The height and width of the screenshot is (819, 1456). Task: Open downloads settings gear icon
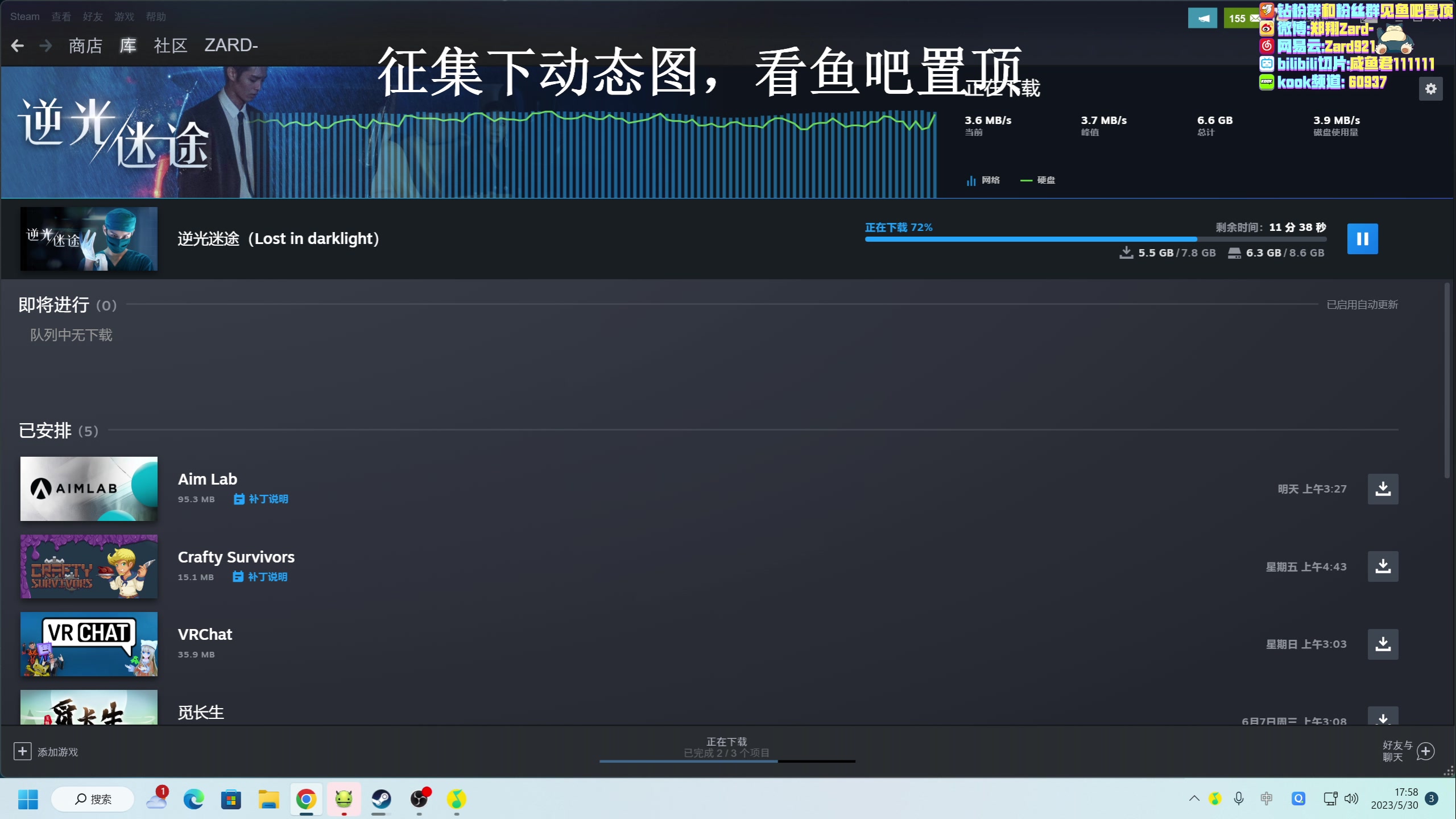(x=1430, y=89)
